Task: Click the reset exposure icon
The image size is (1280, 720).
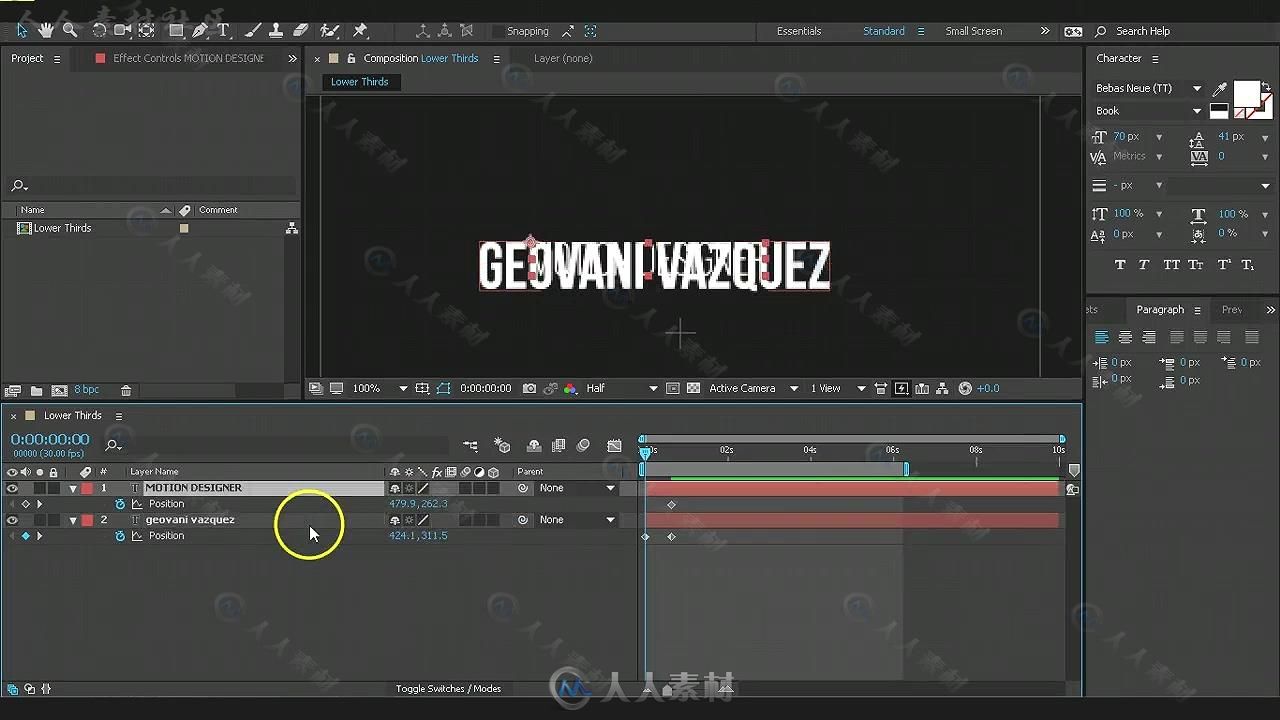Action: point(965,388)
